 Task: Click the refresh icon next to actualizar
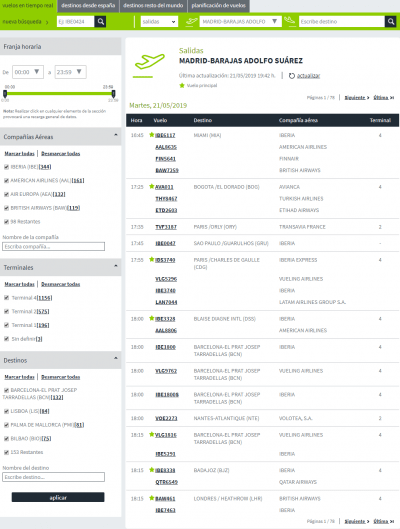(292, 76)
